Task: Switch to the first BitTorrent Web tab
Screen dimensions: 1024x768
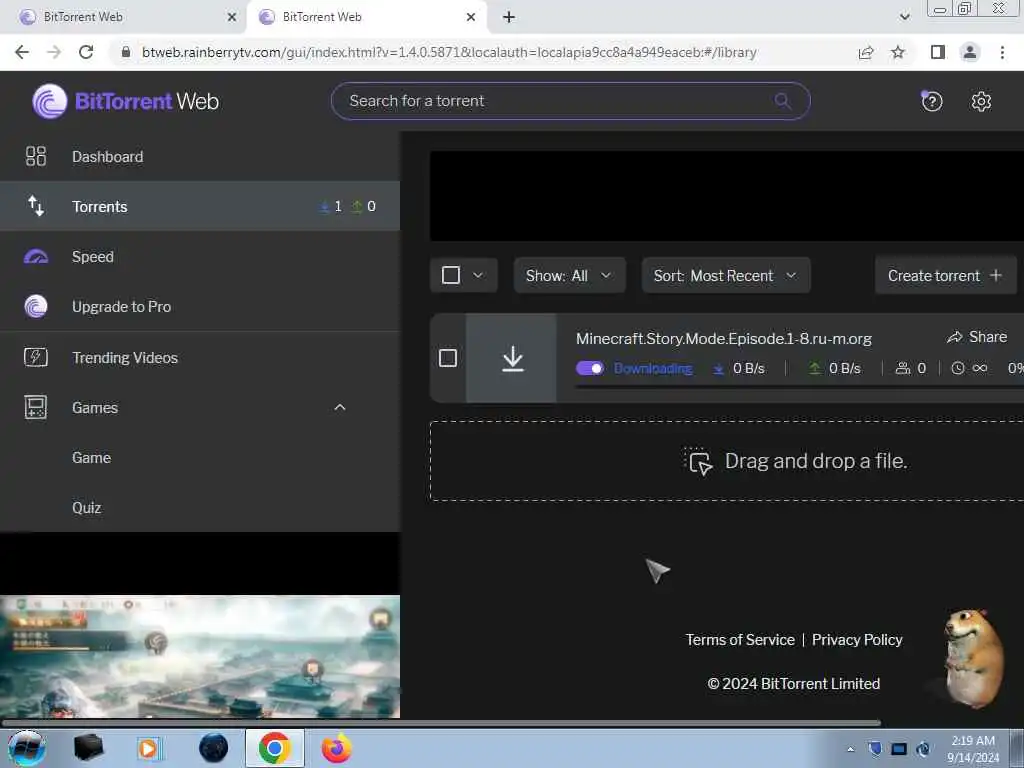Action: (x=123, y=17)
